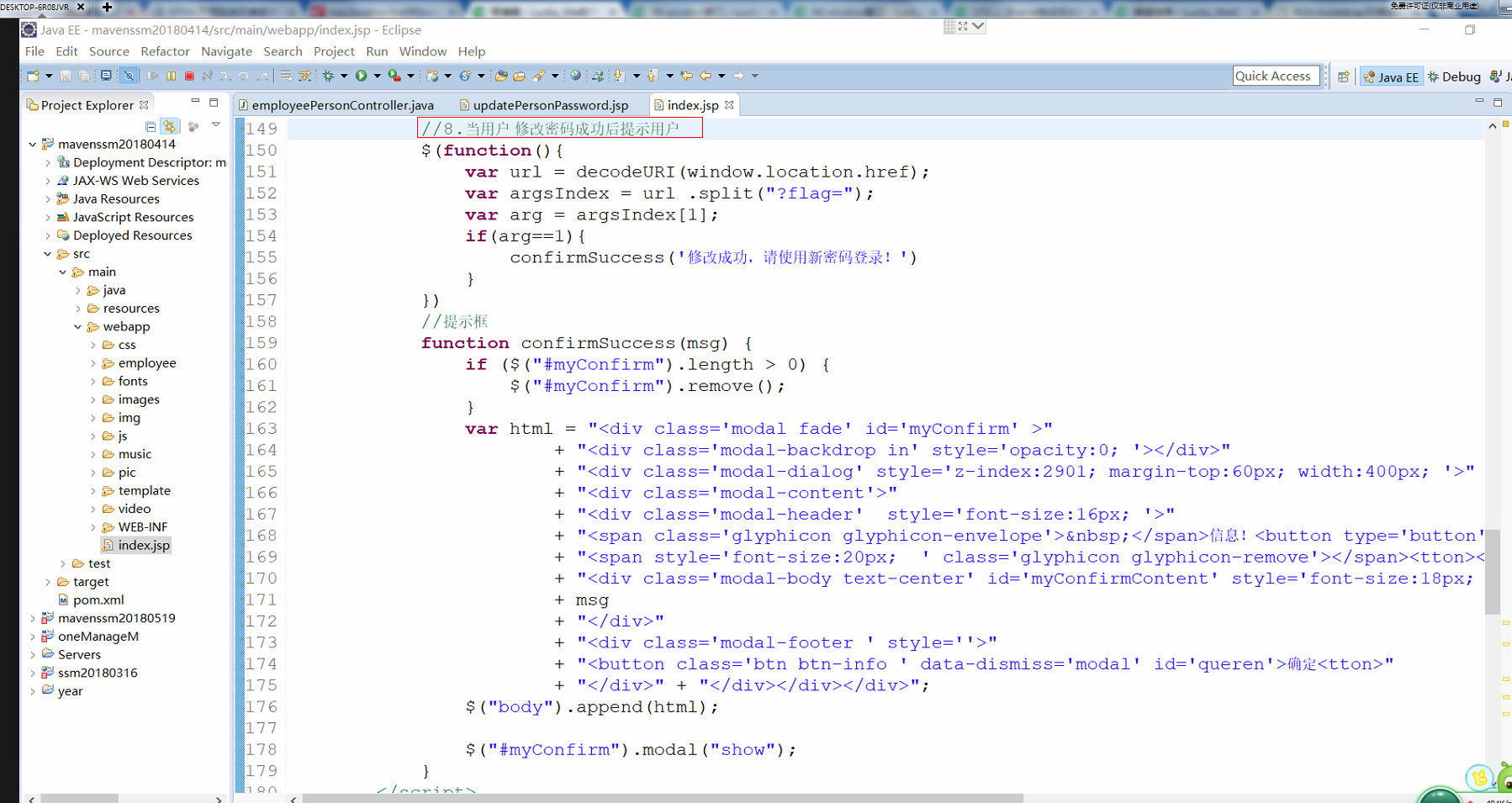Click the Forward navigation arrow icon
The image size is (1512, 803).
[738, 76]
